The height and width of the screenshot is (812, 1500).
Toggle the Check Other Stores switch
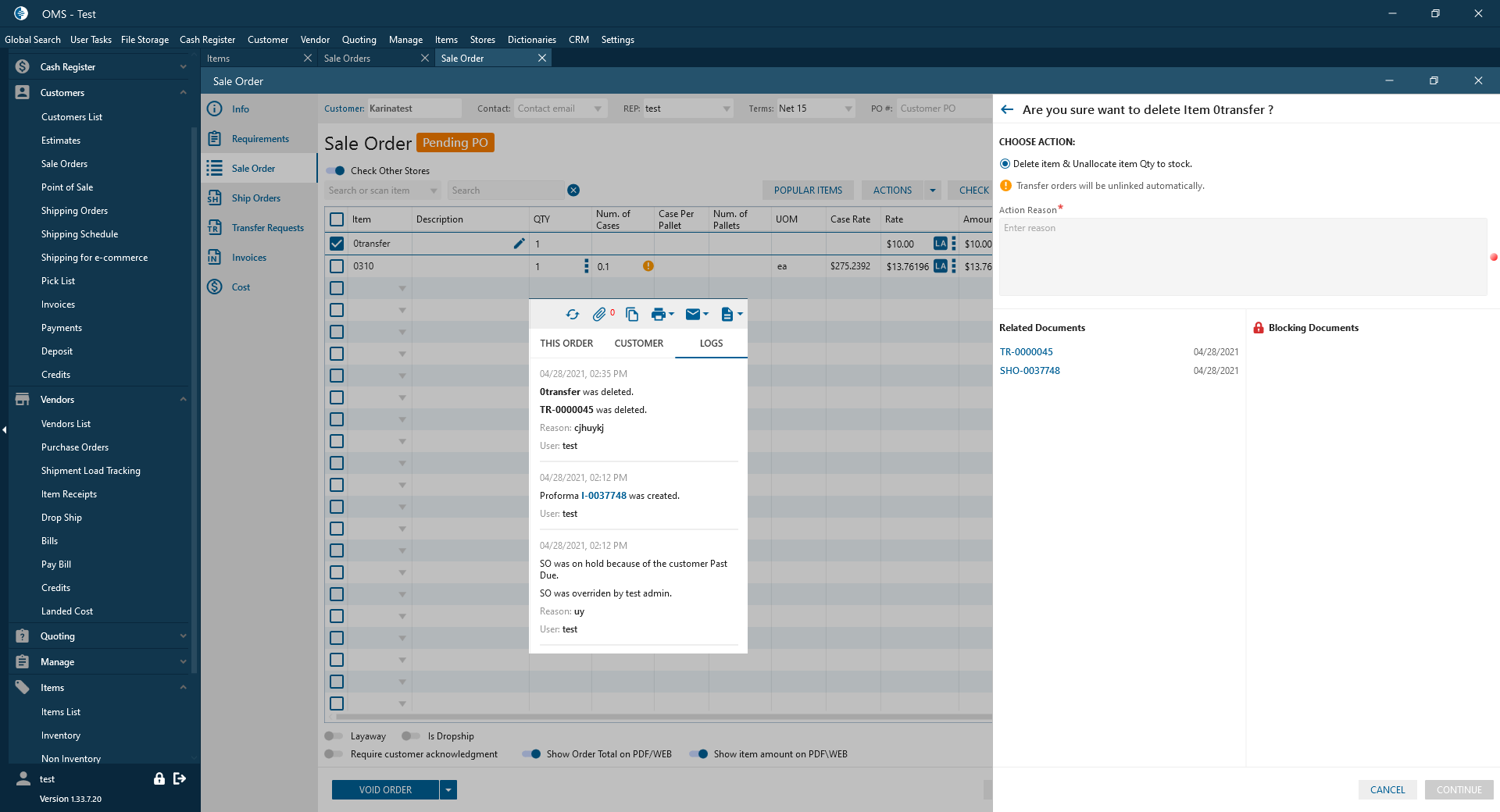coord(336,171)
